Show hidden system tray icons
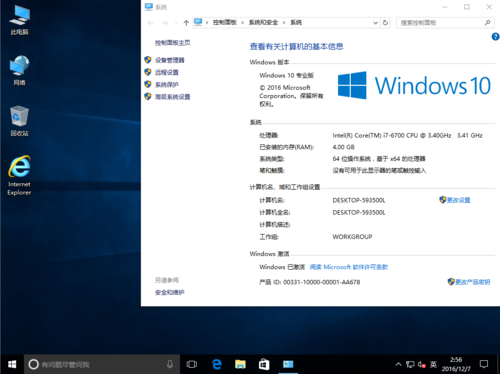This screenshot has width=500, height=374. click(x=398, y=364)
